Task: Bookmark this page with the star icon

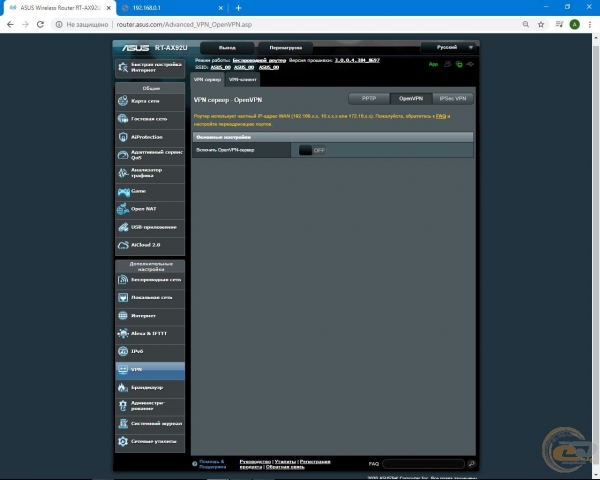Action: click(556, 24)
